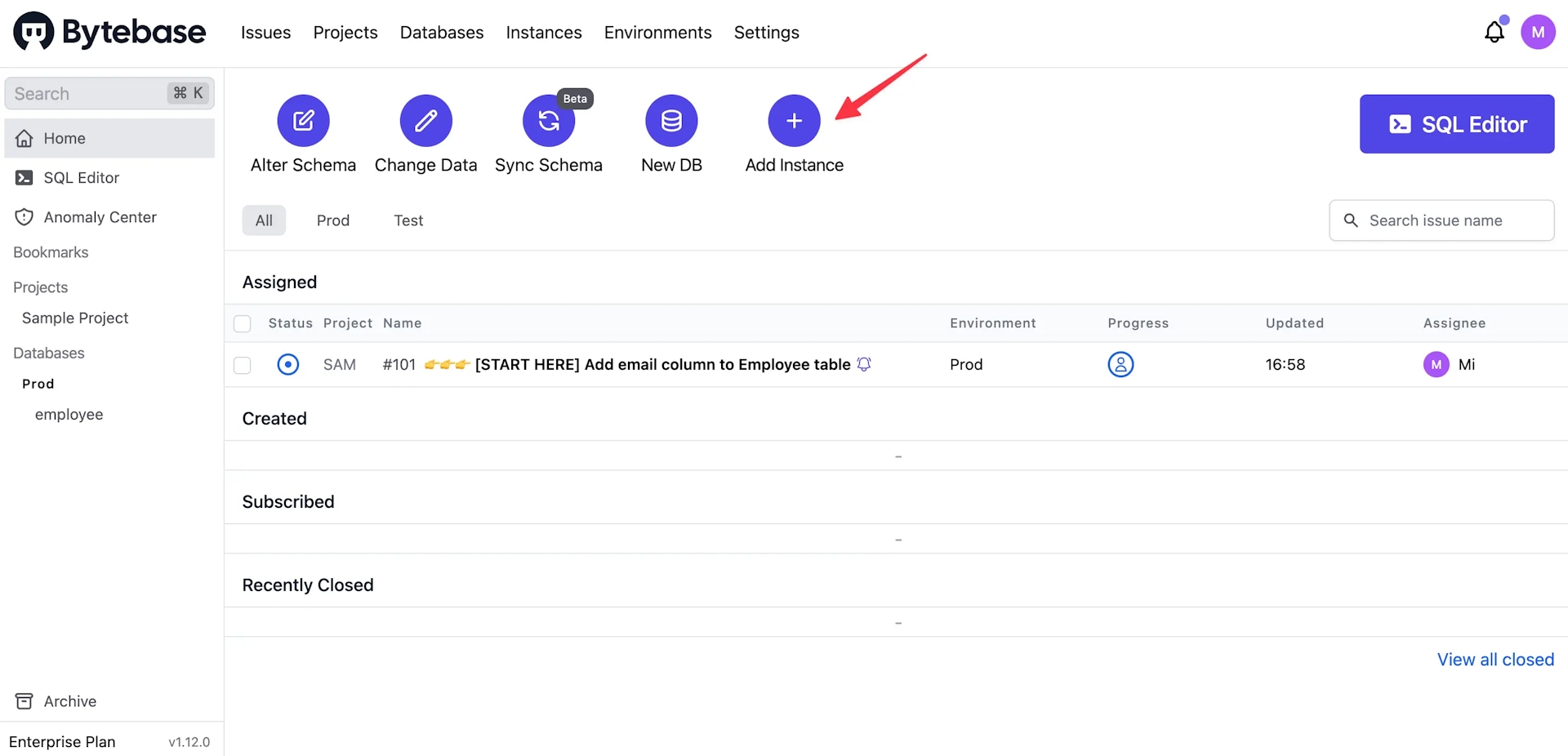
Task: Select the employee database
Action: [69, 415]
